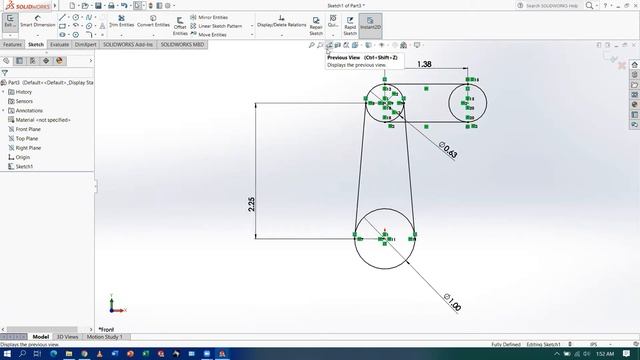Switch to the Sketch tab

point(36,44)
